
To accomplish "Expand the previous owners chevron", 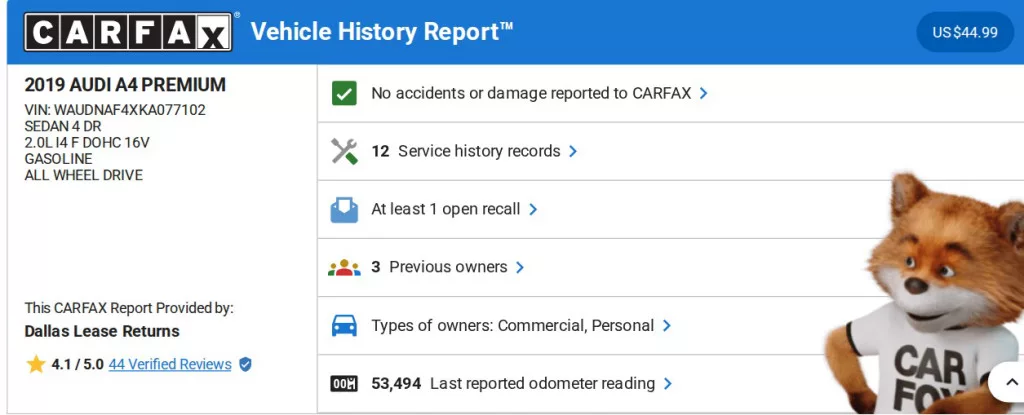I will tap(520, 268).
